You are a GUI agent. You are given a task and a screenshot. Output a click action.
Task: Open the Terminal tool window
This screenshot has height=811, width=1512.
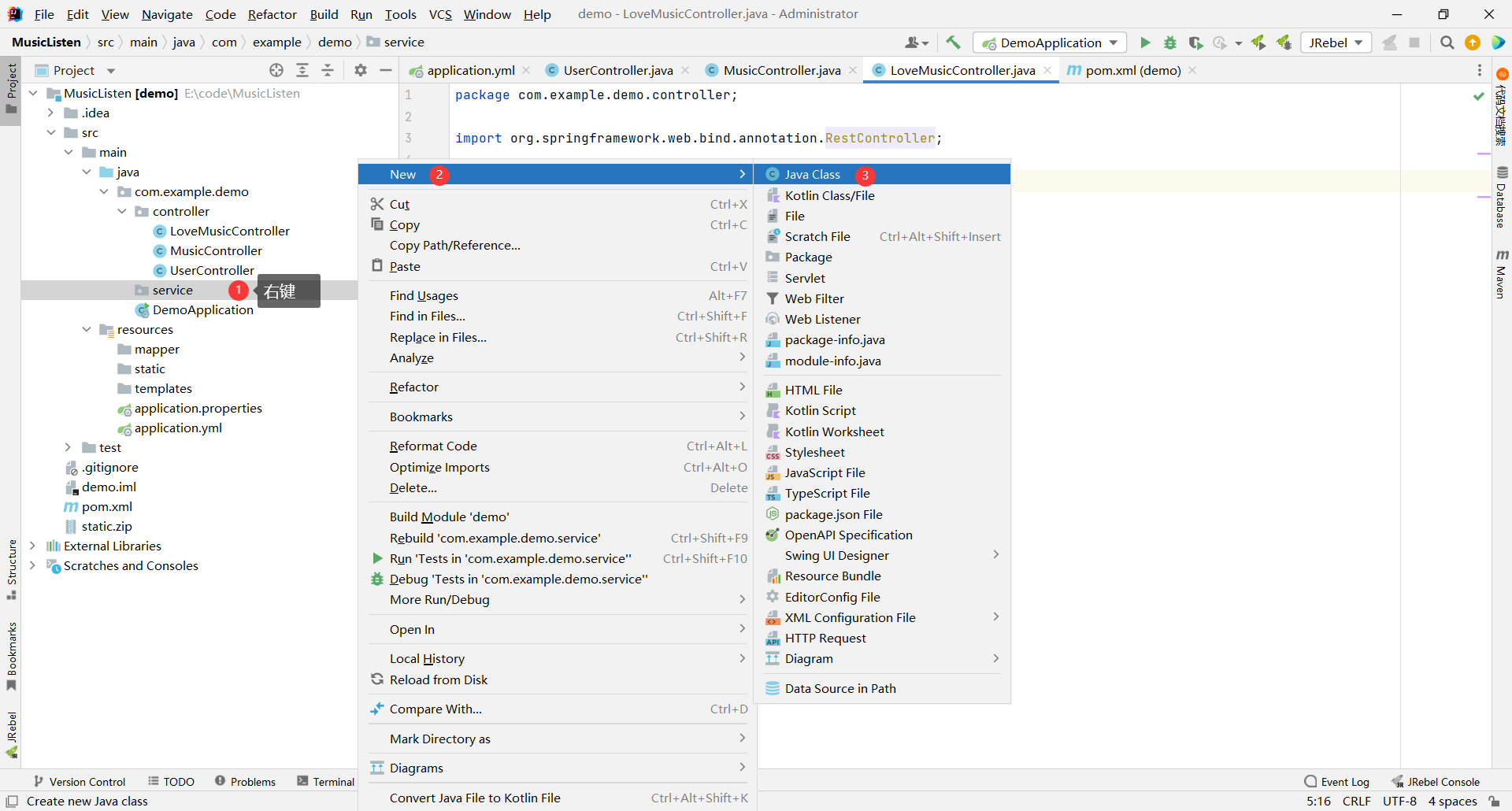pos(326,781)
